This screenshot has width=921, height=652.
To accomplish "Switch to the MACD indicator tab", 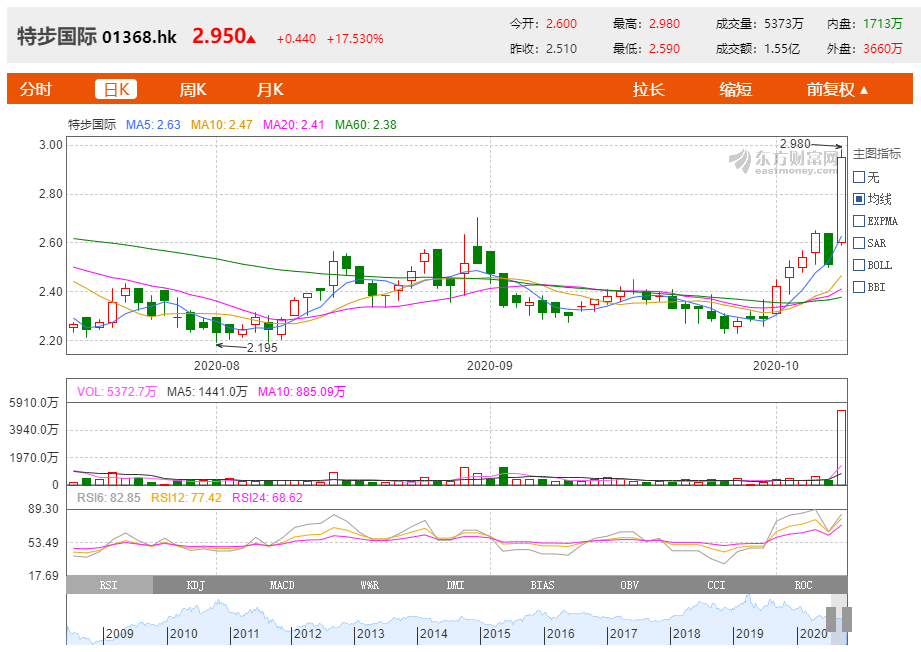I will (282, 585).
